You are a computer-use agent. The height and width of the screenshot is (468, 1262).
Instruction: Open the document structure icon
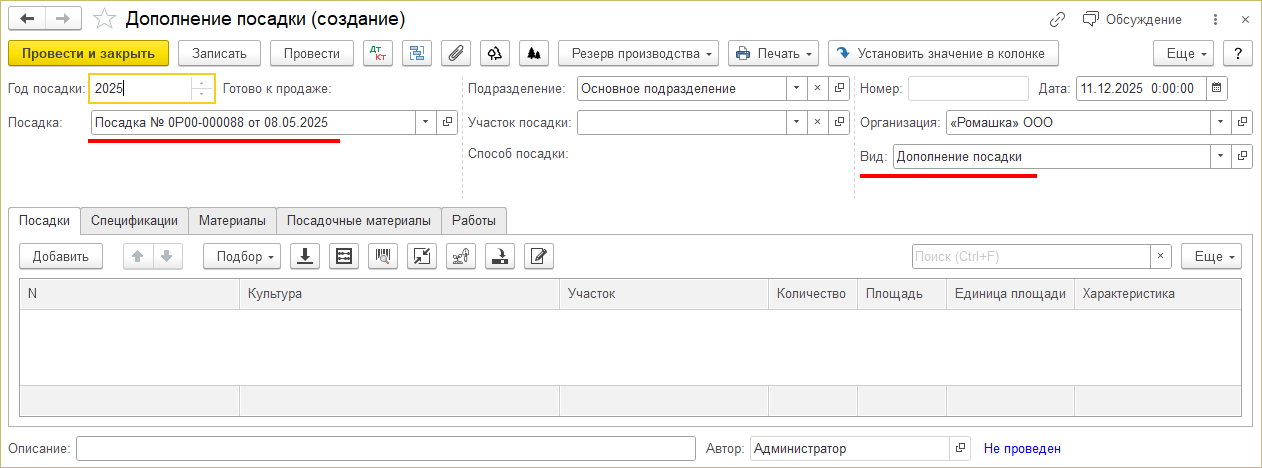coord(417,53)
